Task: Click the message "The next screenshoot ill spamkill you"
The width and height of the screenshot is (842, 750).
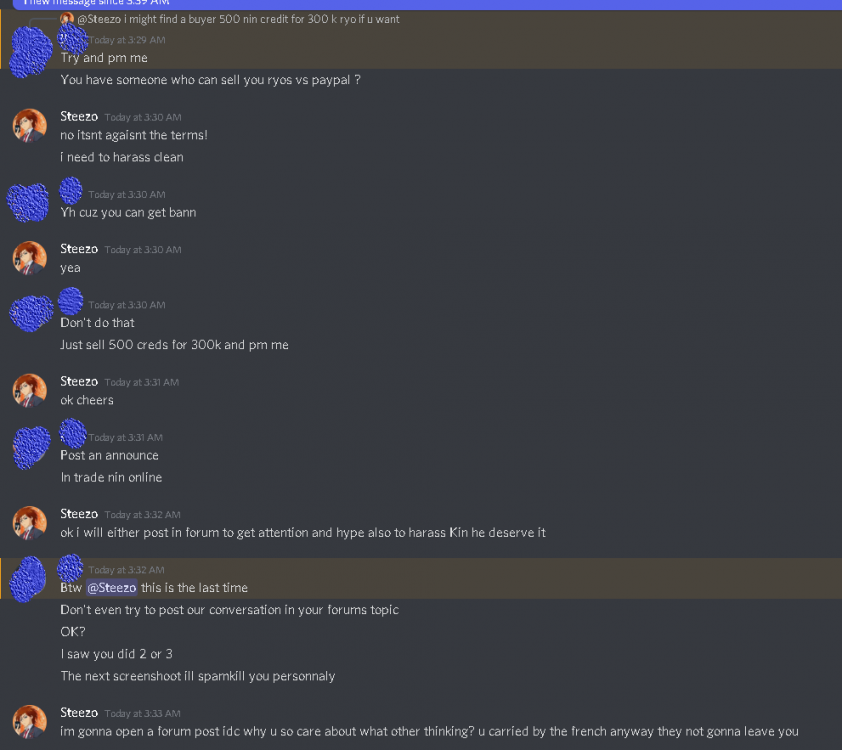Action: click(197, 676)
